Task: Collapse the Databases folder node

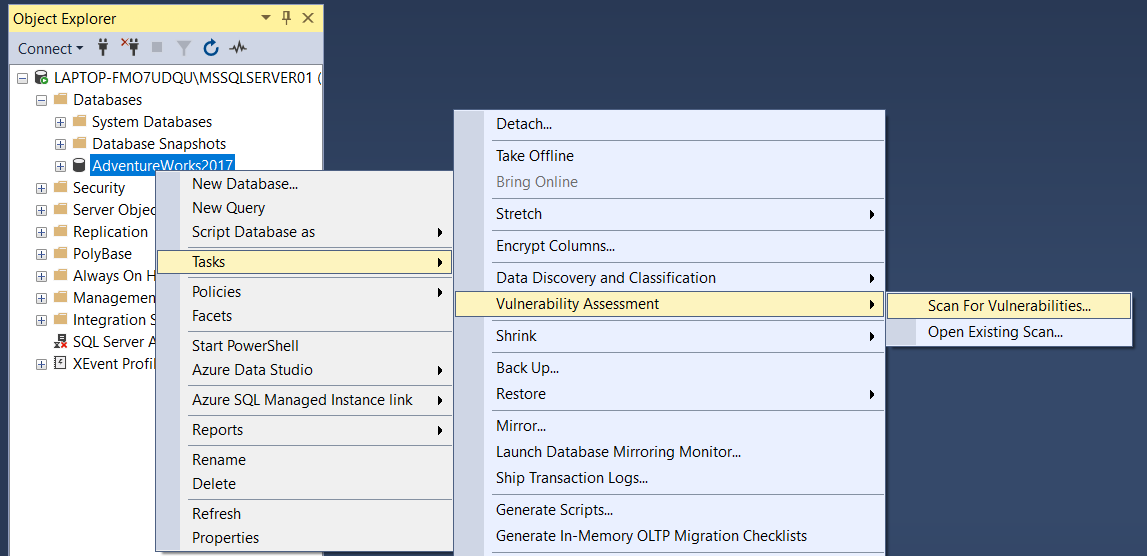Action: 42,100
